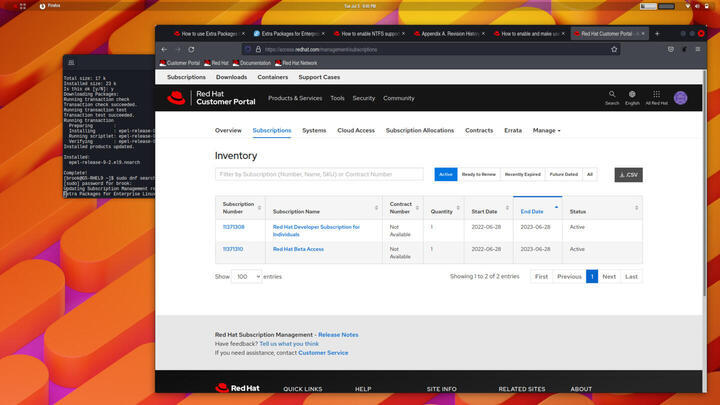Open system tray volume icon
This screenshot has width=720, height=405.
point(697,6)
